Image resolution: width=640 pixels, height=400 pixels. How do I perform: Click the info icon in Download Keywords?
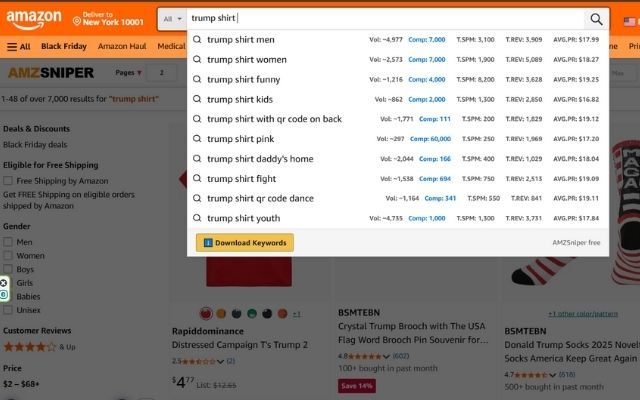click(x=208, y=243)
